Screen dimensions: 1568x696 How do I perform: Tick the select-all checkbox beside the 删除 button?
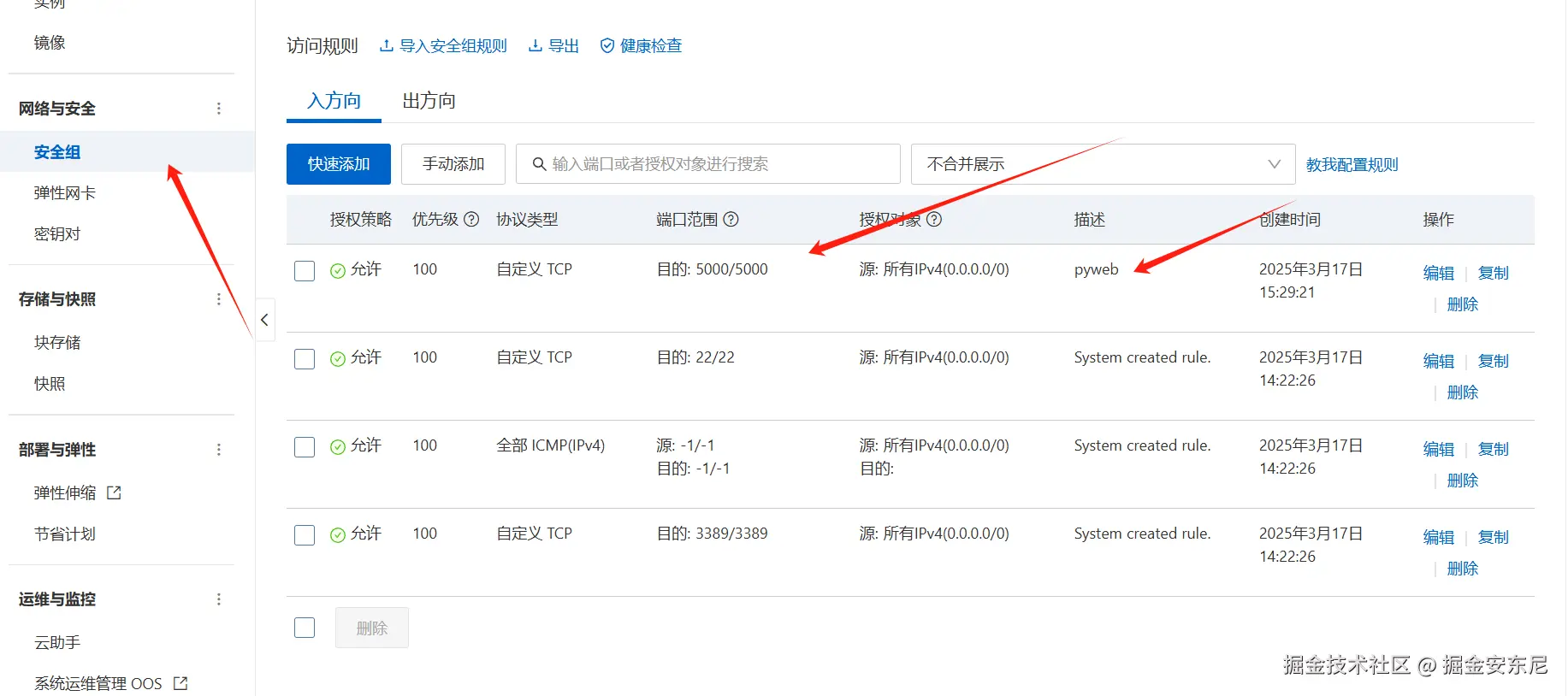[305, 628]
